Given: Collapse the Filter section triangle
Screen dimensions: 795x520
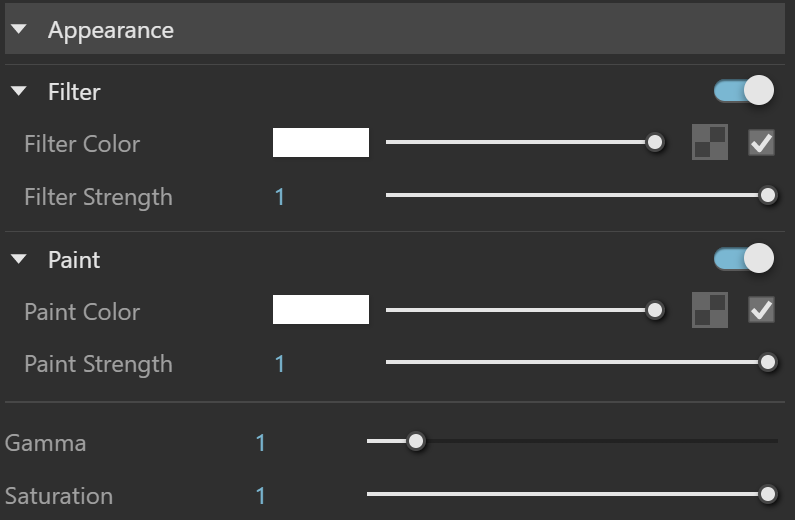Looking at the screenshot, I should point(19,91).
